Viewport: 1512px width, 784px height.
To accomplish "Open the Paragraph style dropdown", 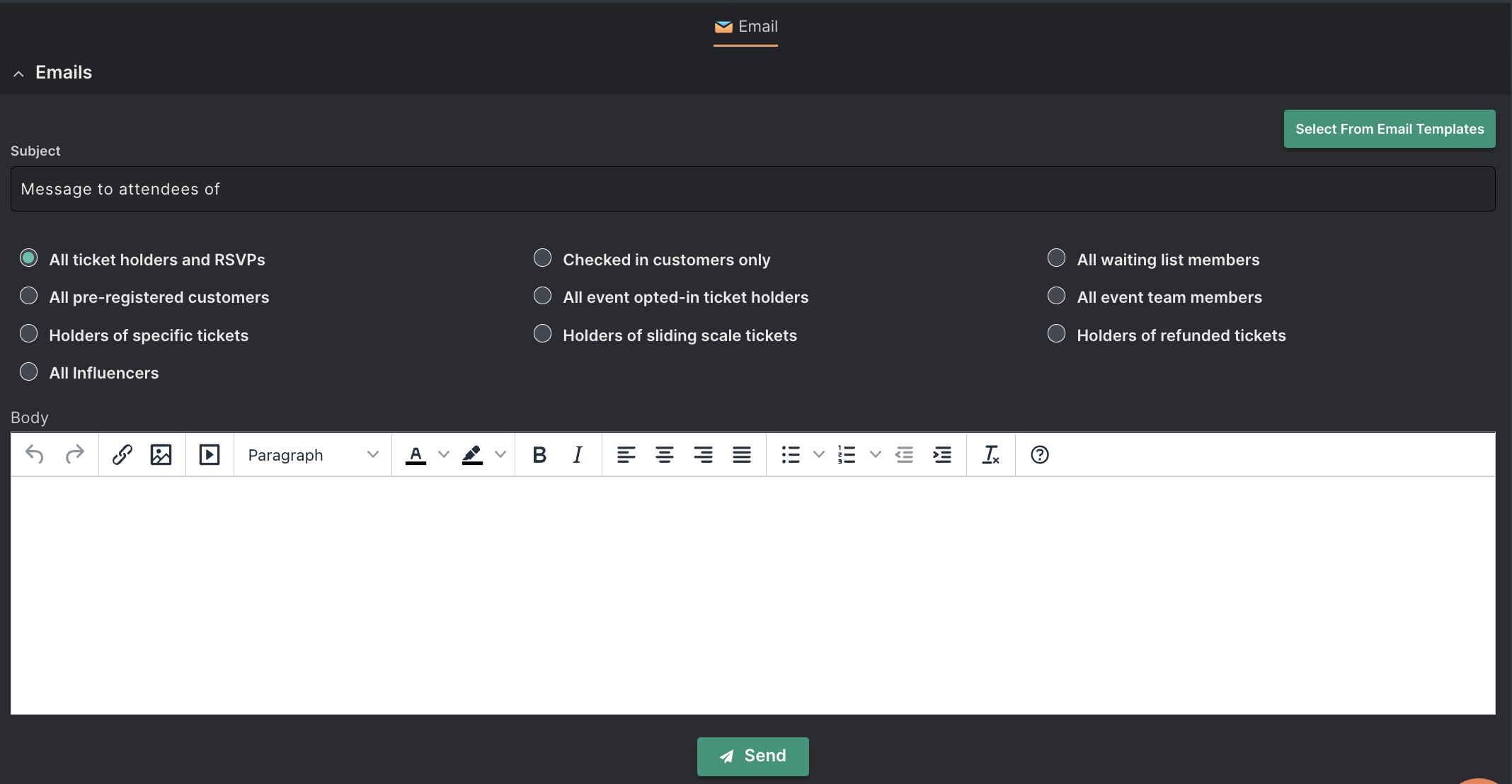I will pos(313,454).
